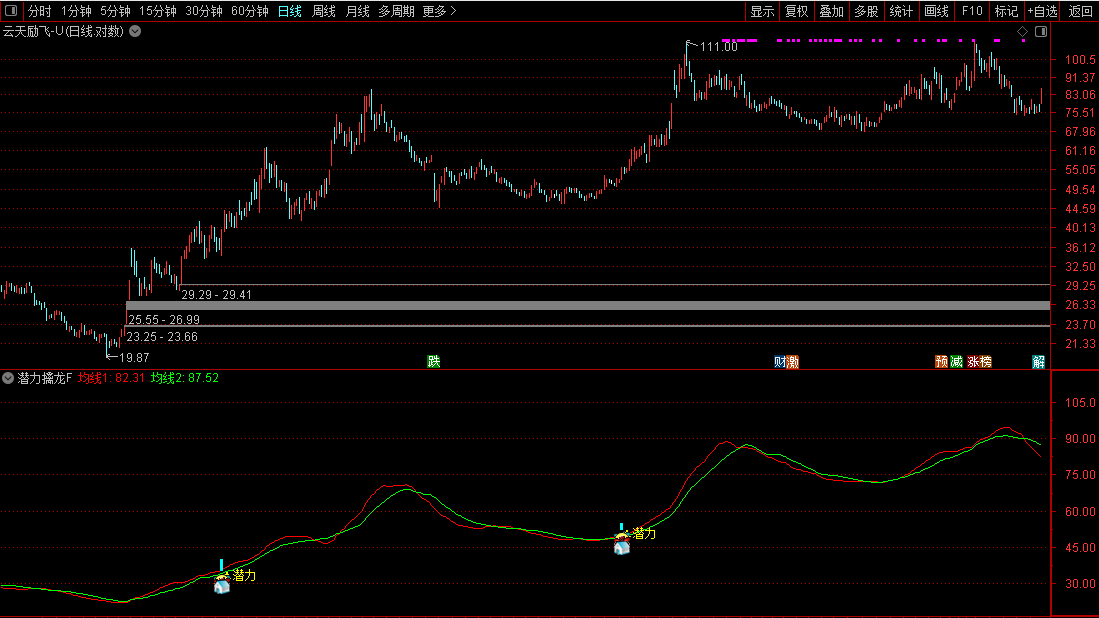The width and height of the screenshot is (1099, 618).
Task: Switch to 1分钟 period
Action: 76,11
